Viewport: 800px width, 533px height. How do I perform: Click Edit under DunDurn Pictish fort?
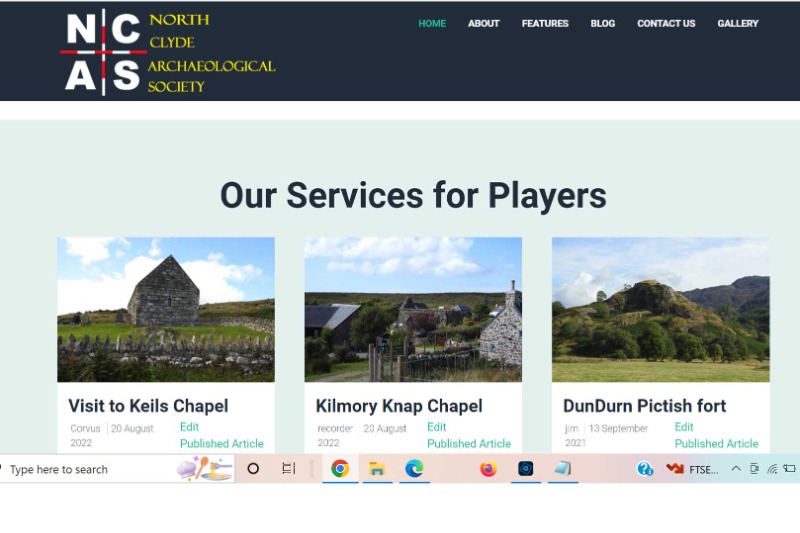(x=684, y=427)
